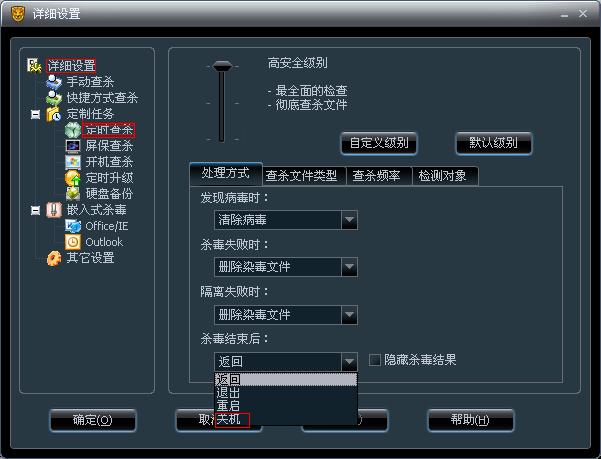Click the 定时查杀 clock icon
Screen dimensions: 601x459
[72, 130]
